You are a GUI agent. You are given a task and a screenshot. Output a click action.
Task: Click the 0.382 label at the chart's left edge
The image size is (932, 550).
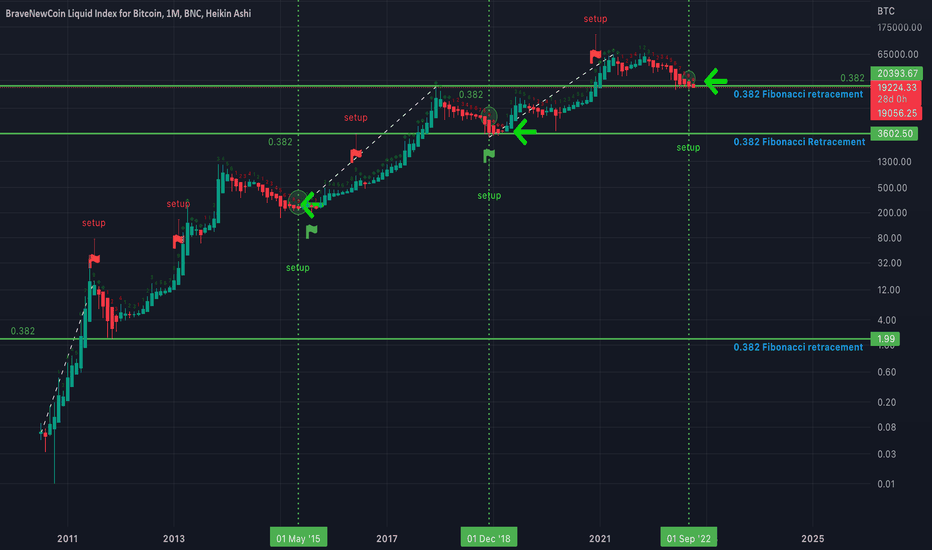tap(23, 331)
